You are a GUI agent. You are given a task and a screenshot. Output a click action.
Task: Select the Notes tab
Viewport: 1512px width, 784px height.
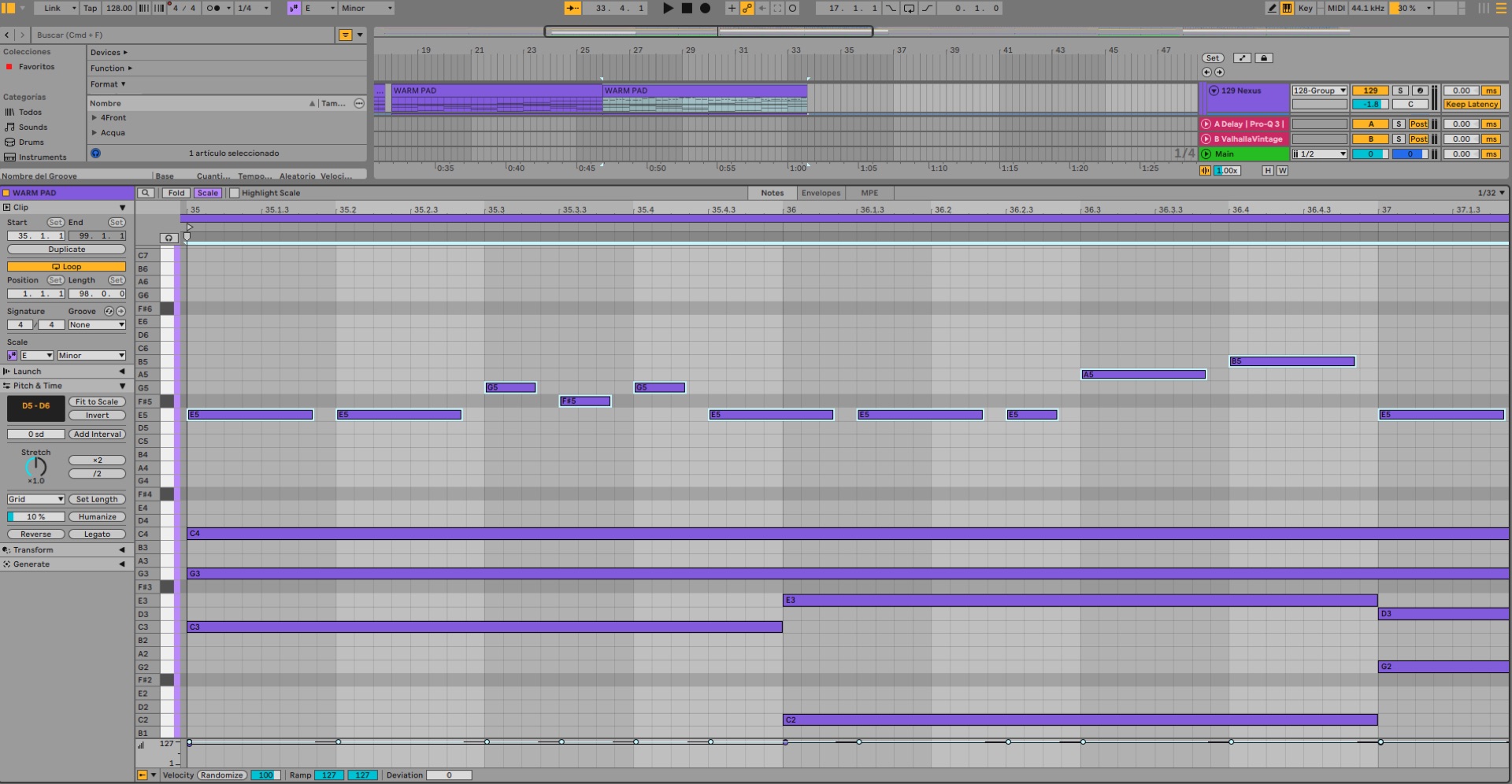pyautogui.click(x=772, y=193)
